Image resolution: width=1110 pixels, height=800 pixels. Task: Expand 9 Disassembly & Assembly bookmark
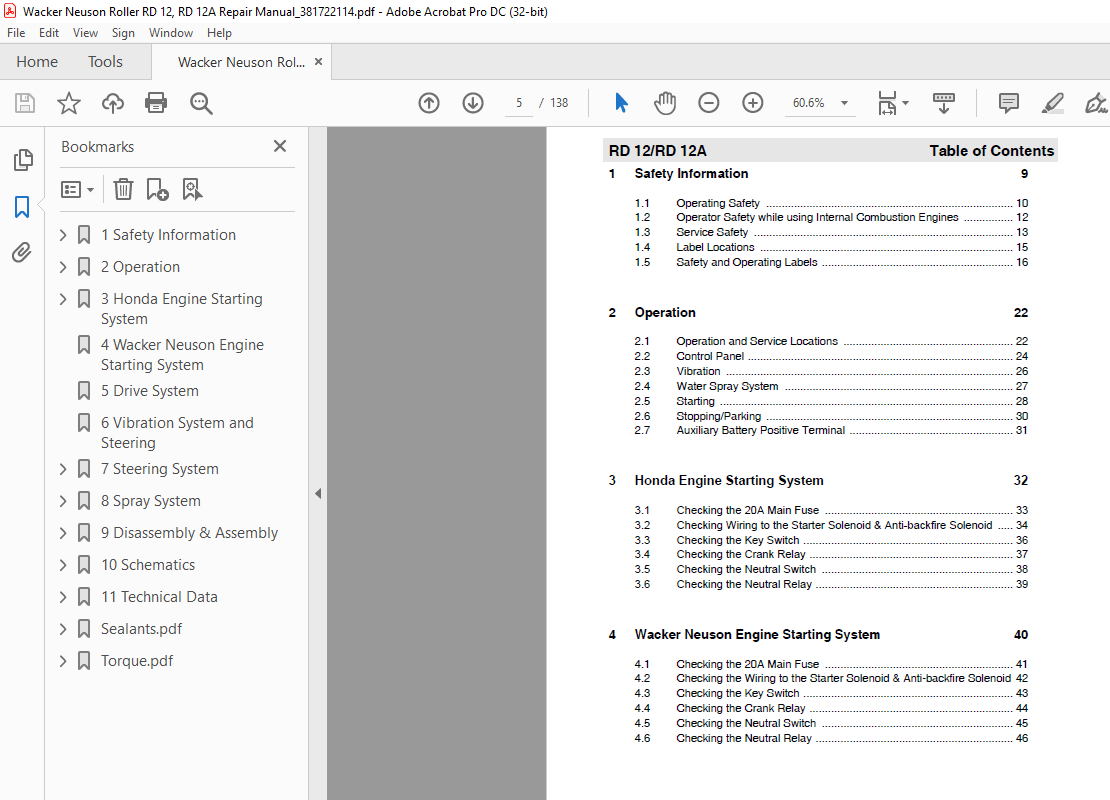click(63, 533)
